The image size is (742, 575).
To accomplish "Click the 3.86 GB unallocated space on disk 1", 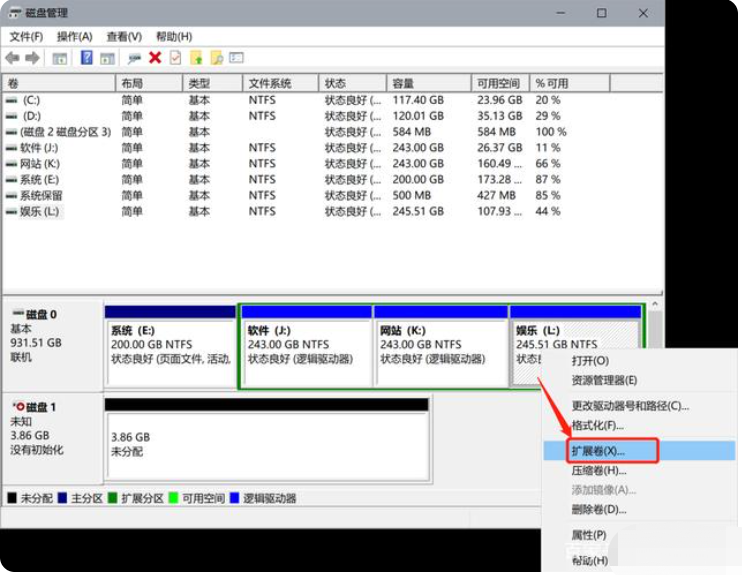I will [266, 445].
